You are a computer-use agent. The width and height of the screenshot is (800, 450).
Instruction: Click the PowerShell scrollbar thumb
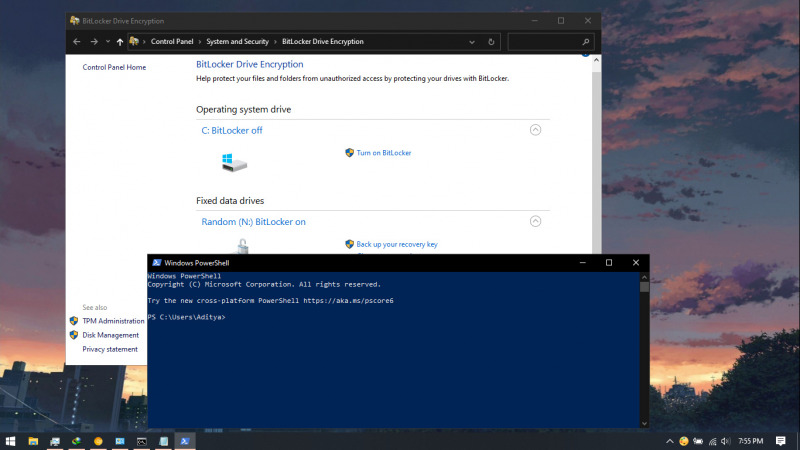click(x=644, y=287)
